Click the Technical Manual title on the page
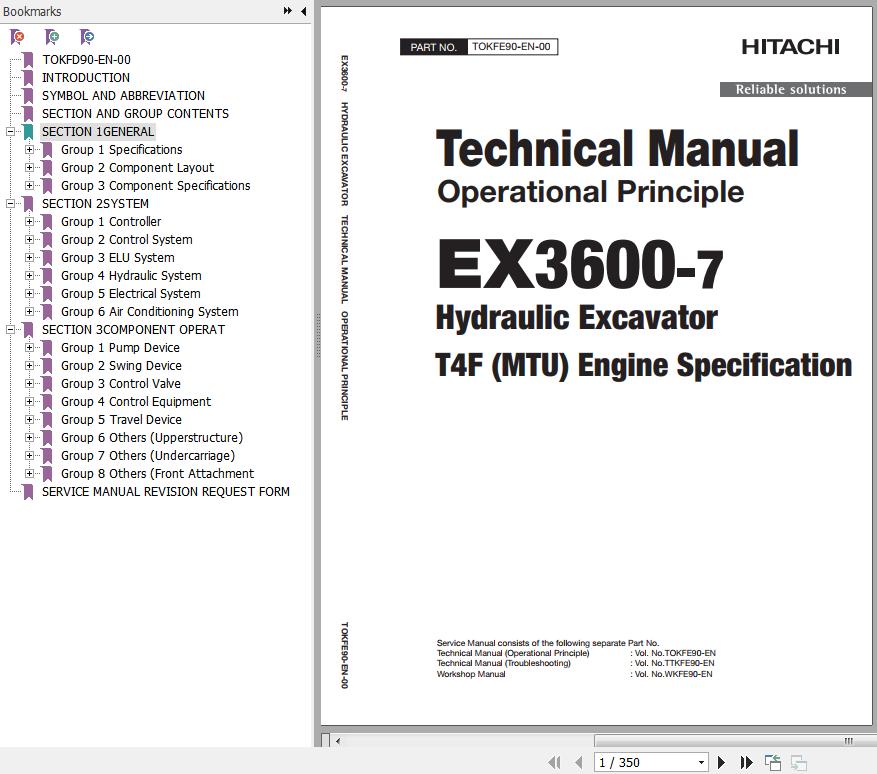Viewport: 877px width, 774px height. [617, 149]
